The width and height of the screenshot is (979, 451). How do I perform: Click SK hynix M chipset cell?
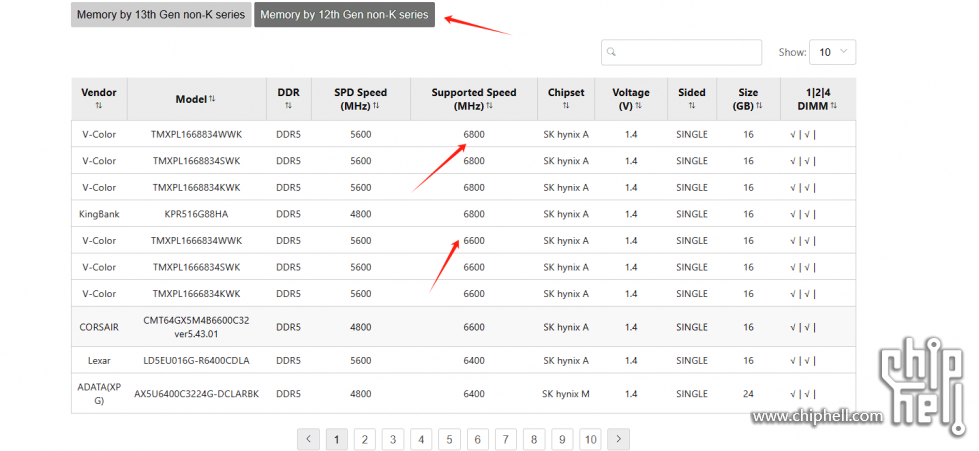tap(566, 394)
